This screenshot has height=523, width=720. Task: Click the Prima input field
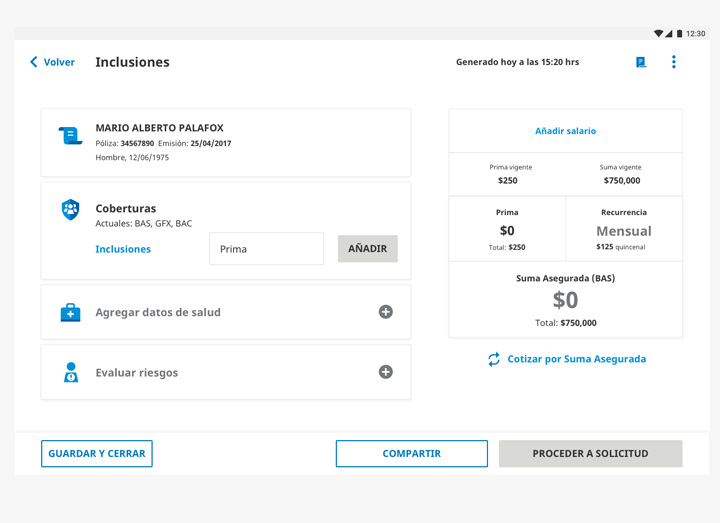pos(266,249)
